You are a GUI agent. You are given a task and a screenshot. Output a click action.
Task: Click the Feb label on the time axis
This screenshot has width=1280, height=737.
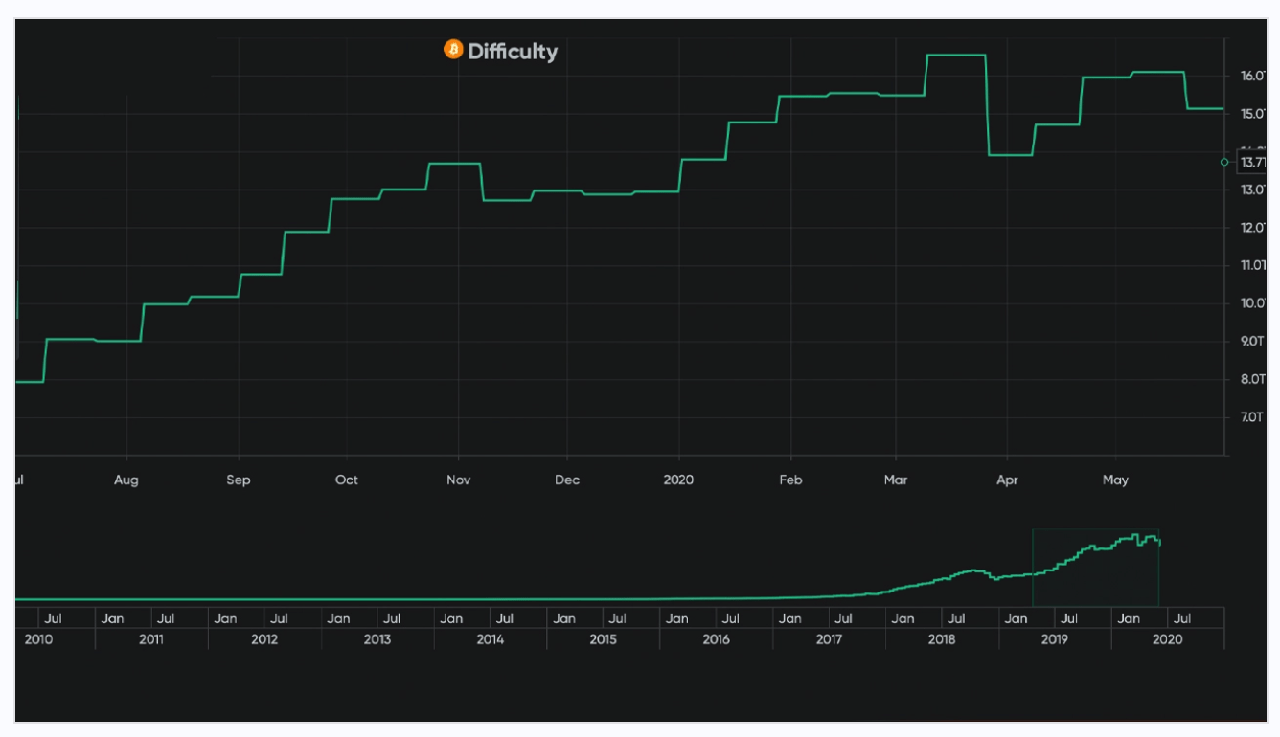[790, 480]
